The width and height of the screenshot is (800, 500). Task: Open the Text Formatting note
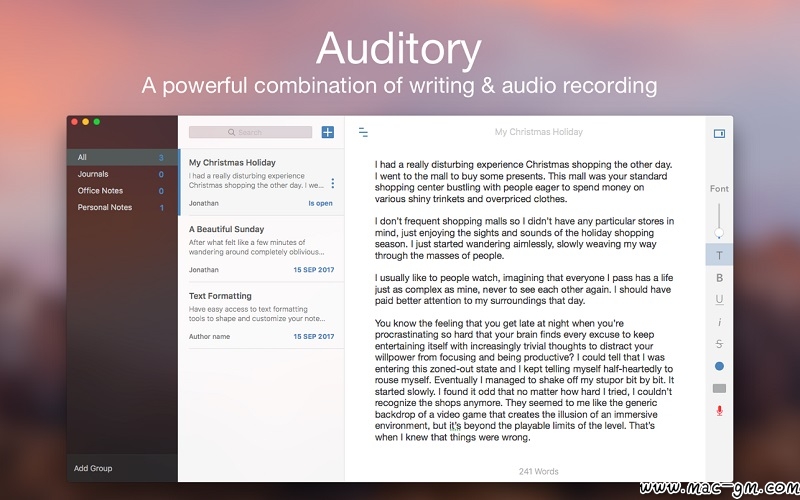[x=261, y=316]
